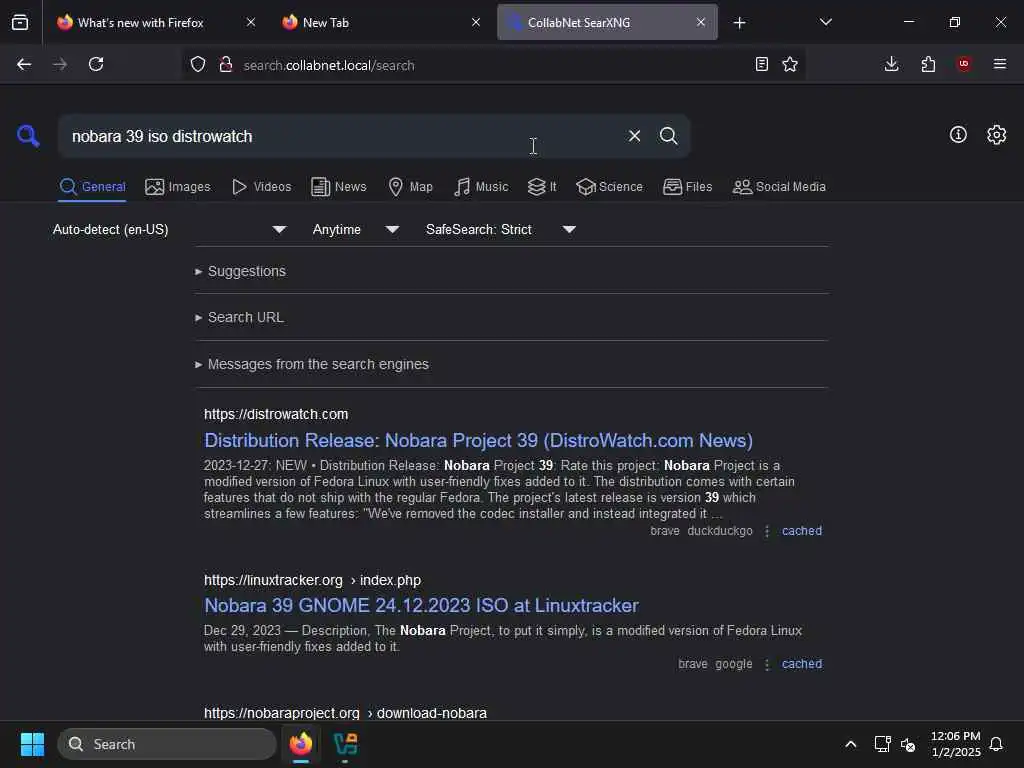Open cached copy of DistroWatch result

801,531
